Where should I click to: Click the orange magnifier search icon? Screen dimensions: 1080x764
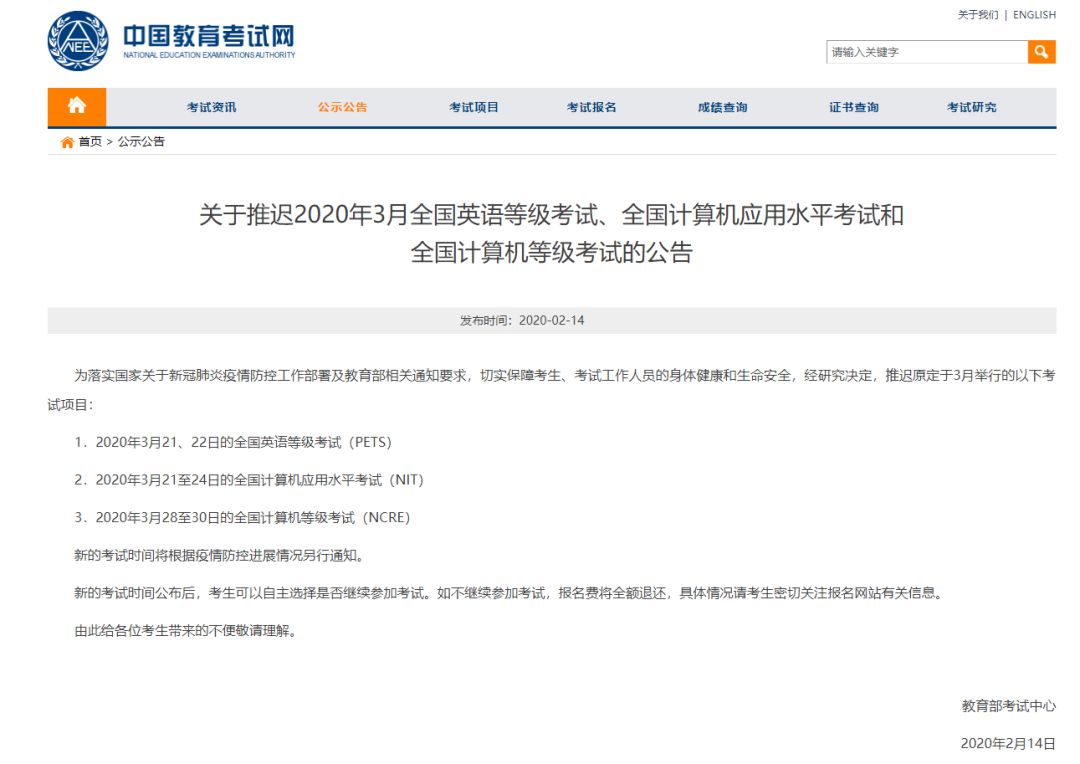tap(1041, 50)
